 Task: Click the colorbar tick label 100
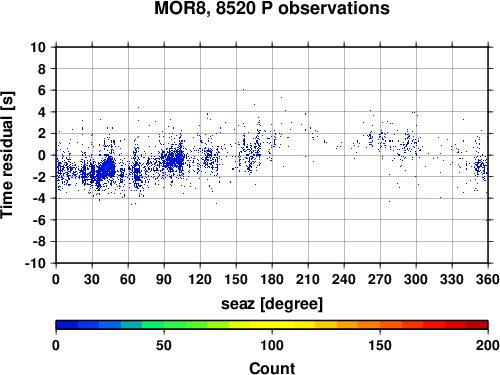coord(272,345)
